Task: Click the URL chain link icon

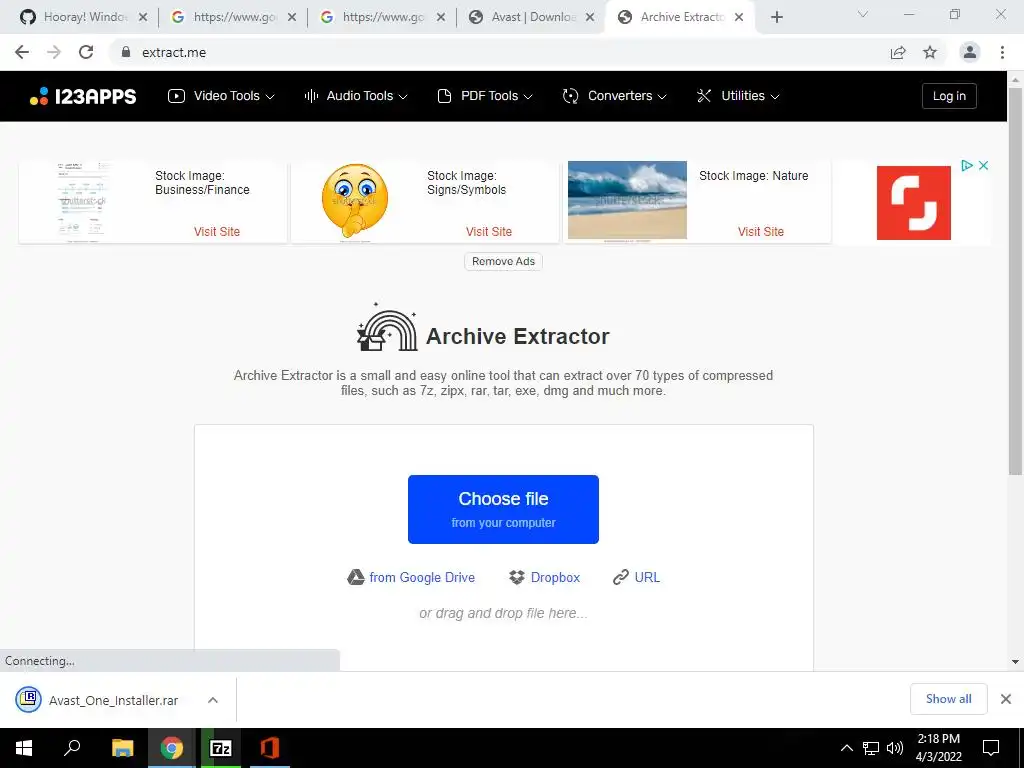Action: (620, 577)
